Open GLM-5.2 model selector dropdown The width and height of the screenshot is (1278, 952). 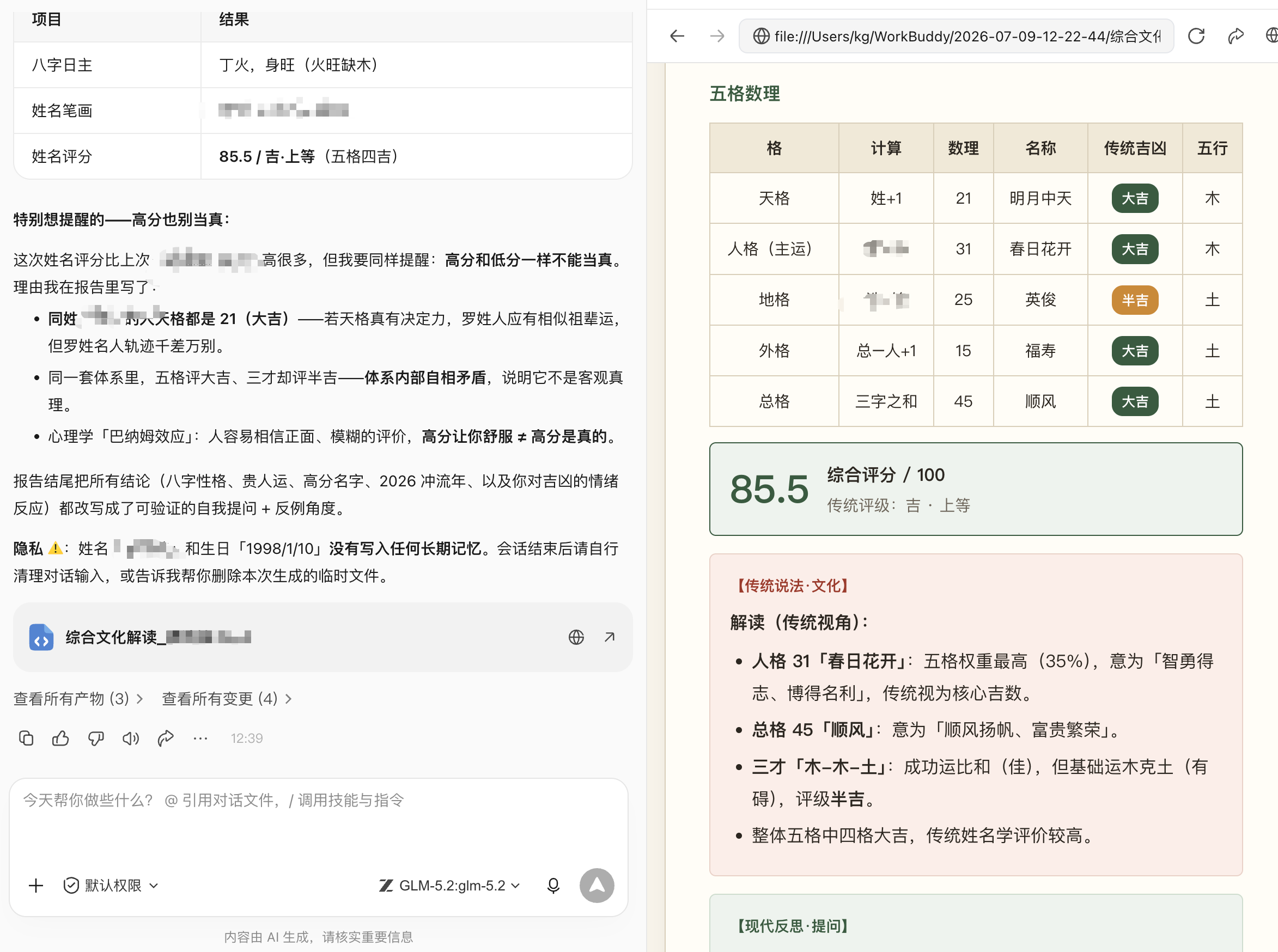449,885
